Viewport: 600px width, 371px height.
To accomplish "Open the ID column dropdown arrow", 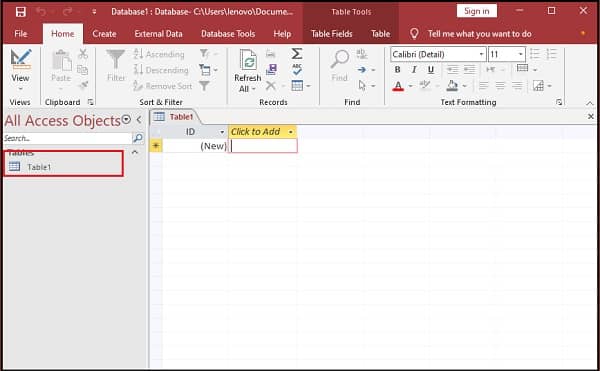I will pos(222,132).
